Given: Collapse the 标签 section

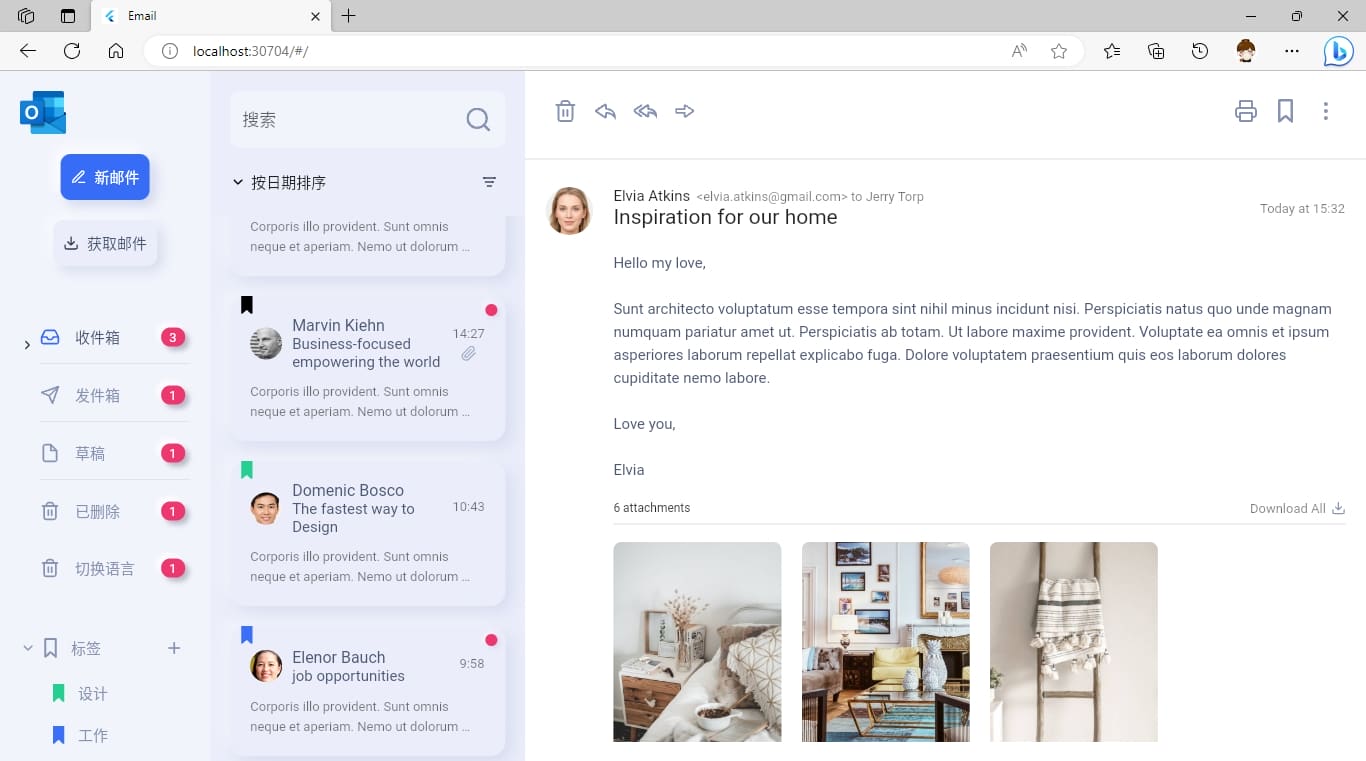Looking at the screenshot, I should point(28,648).
